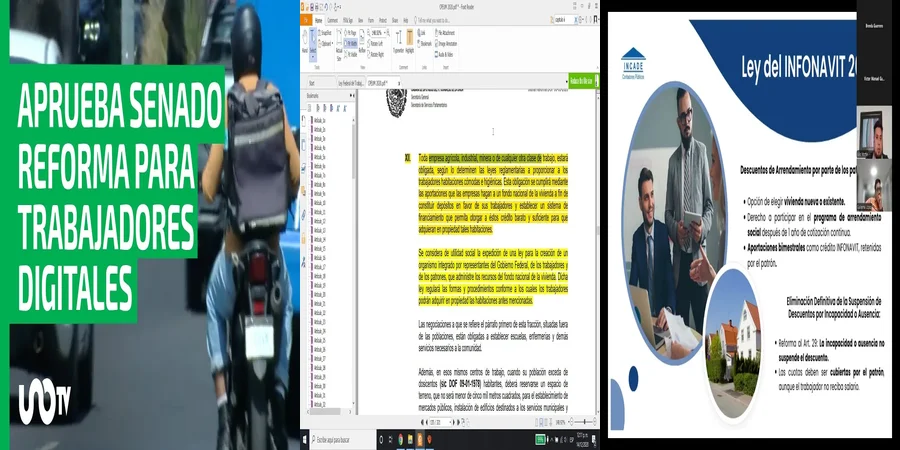The width and height of the screenshot is (900, 450).
Task: Open the Form ribbon tab
Action: coord(371,20)
